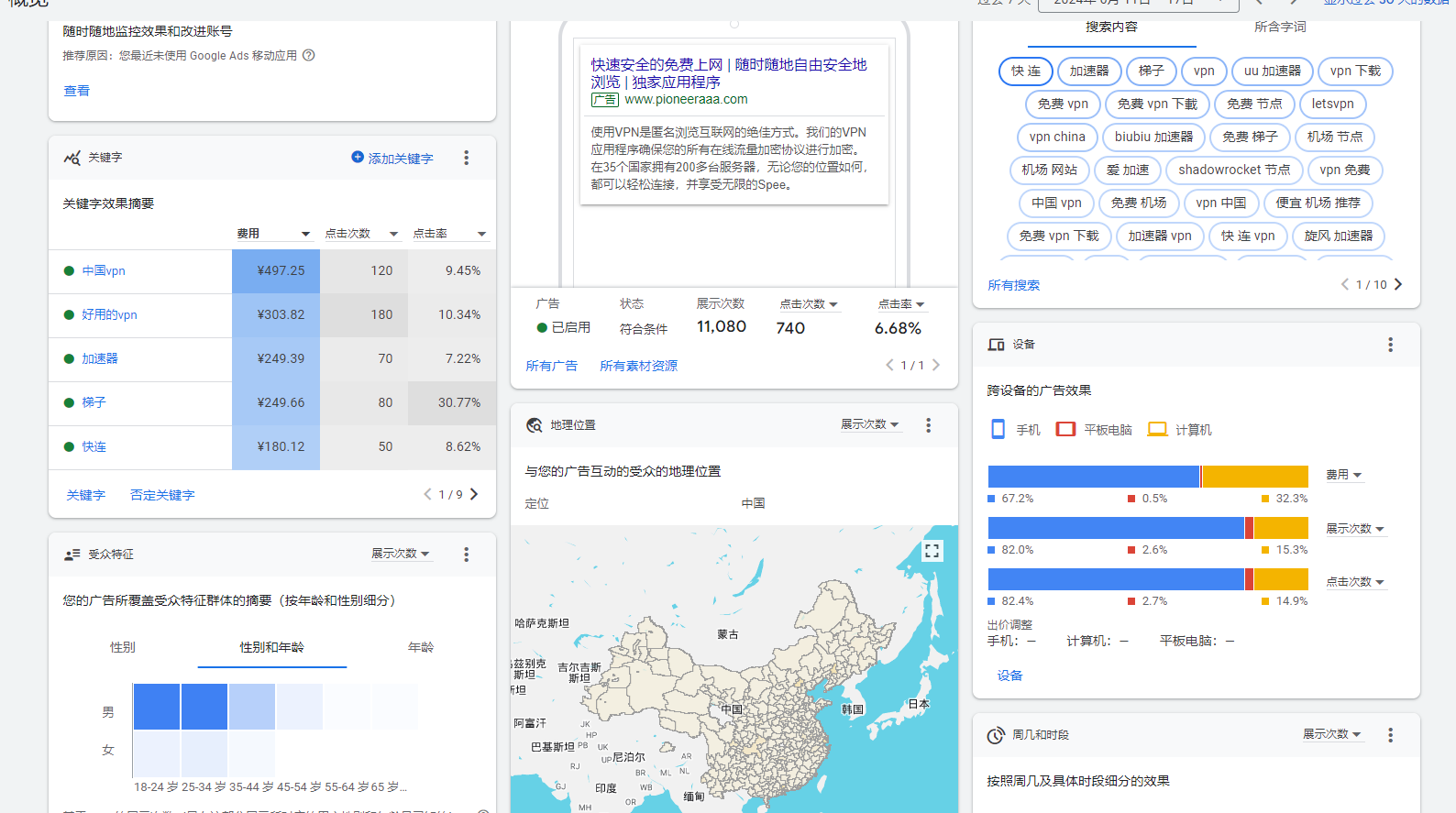Open the day and hour card overflow menu
Screen dimensions: 1456x813
[1390, 735]
